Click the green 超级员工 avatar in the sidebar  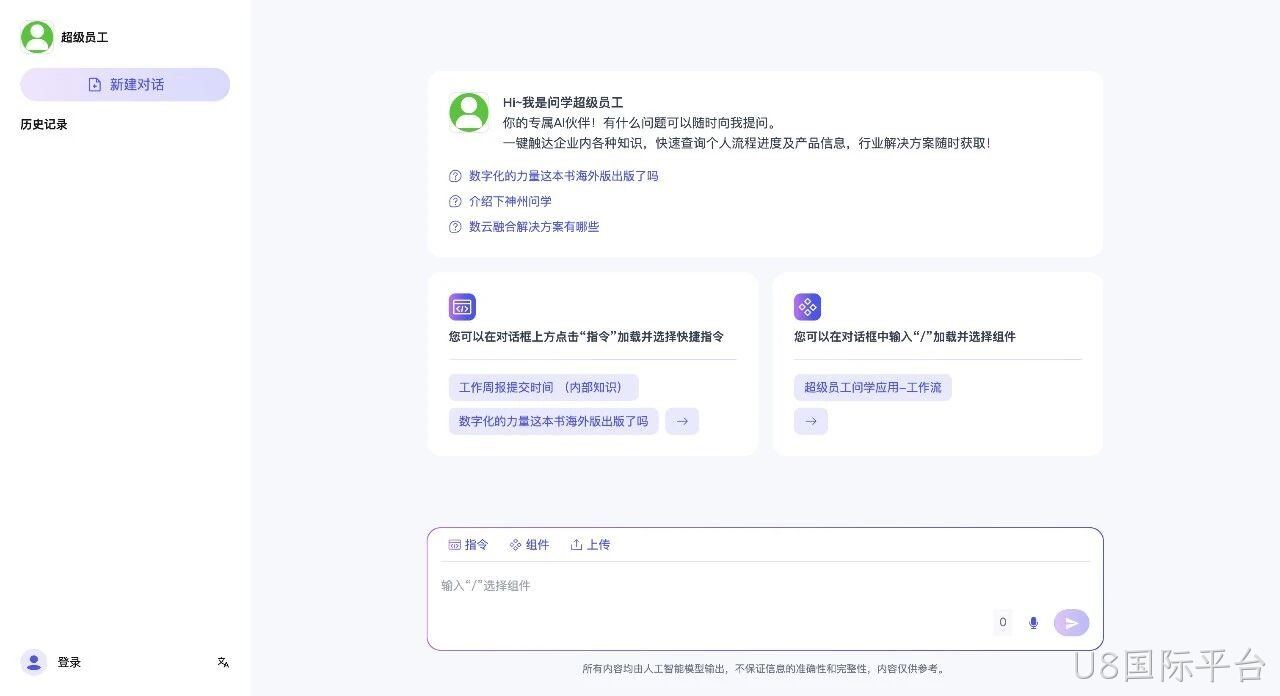[37, 37]
